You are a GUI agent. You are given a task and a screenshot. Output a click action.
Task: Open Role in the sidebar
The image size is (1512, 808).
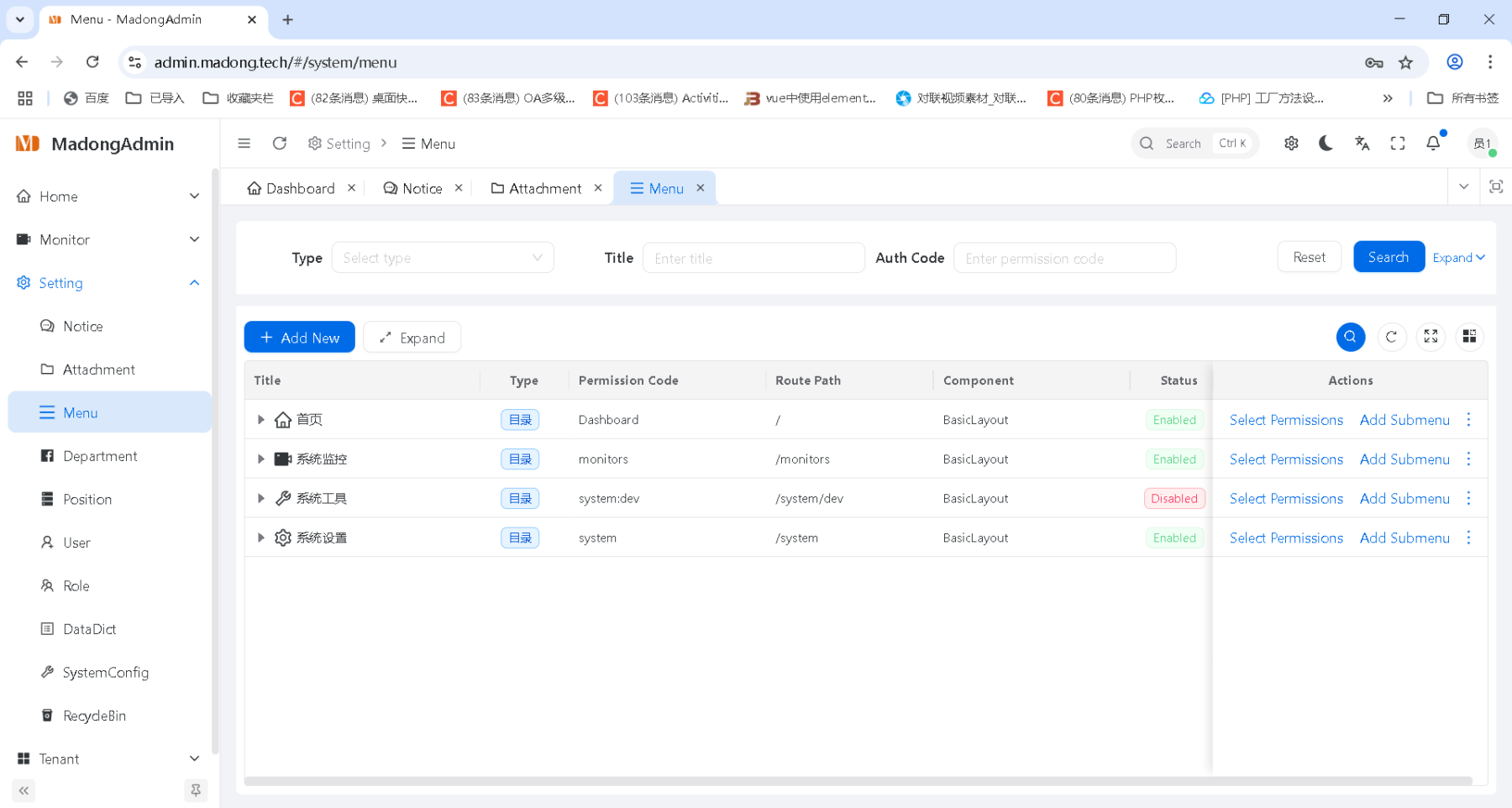click(x=109, y=585)
